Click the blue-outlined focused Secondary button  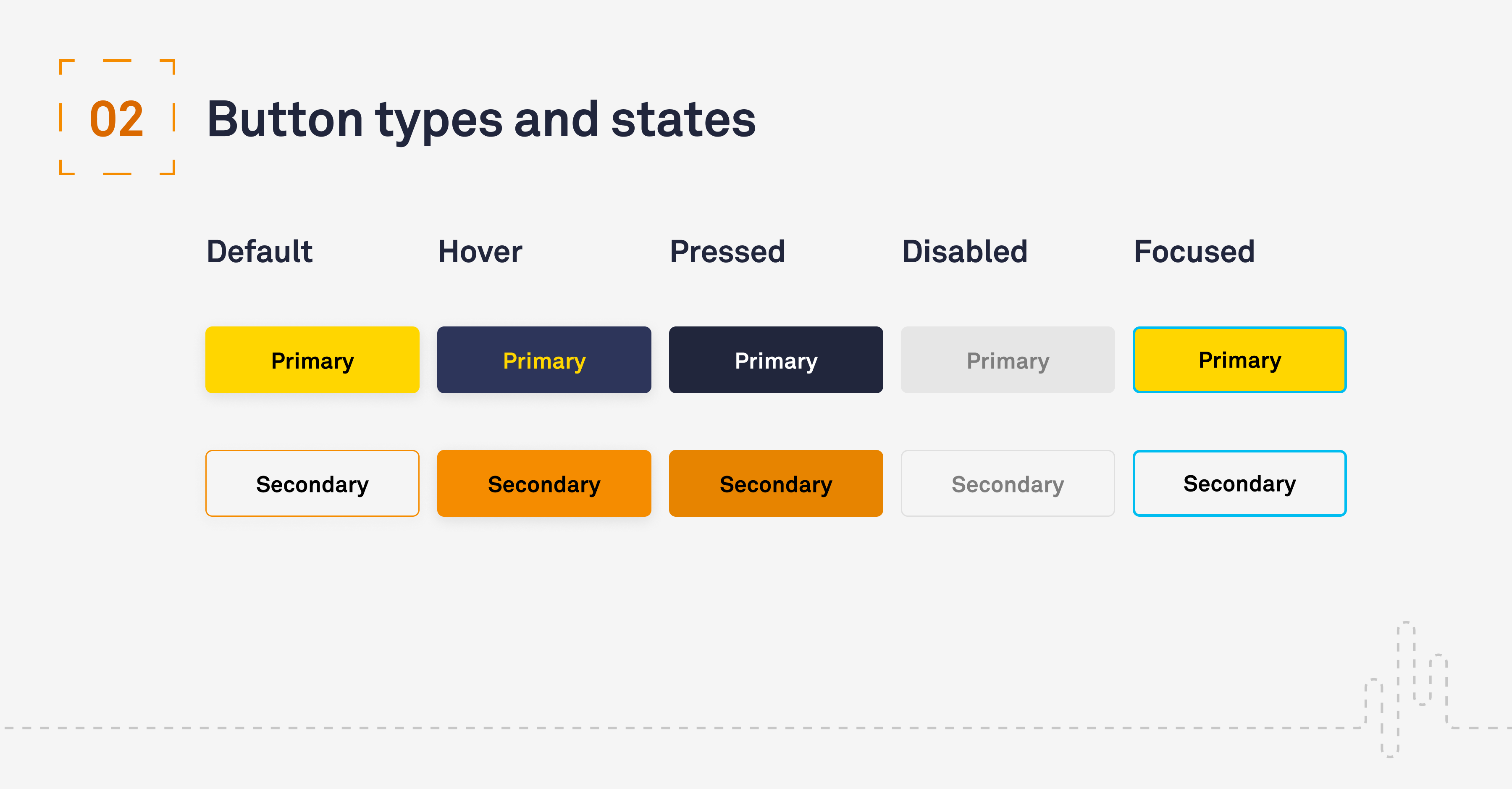(1239, 484)
